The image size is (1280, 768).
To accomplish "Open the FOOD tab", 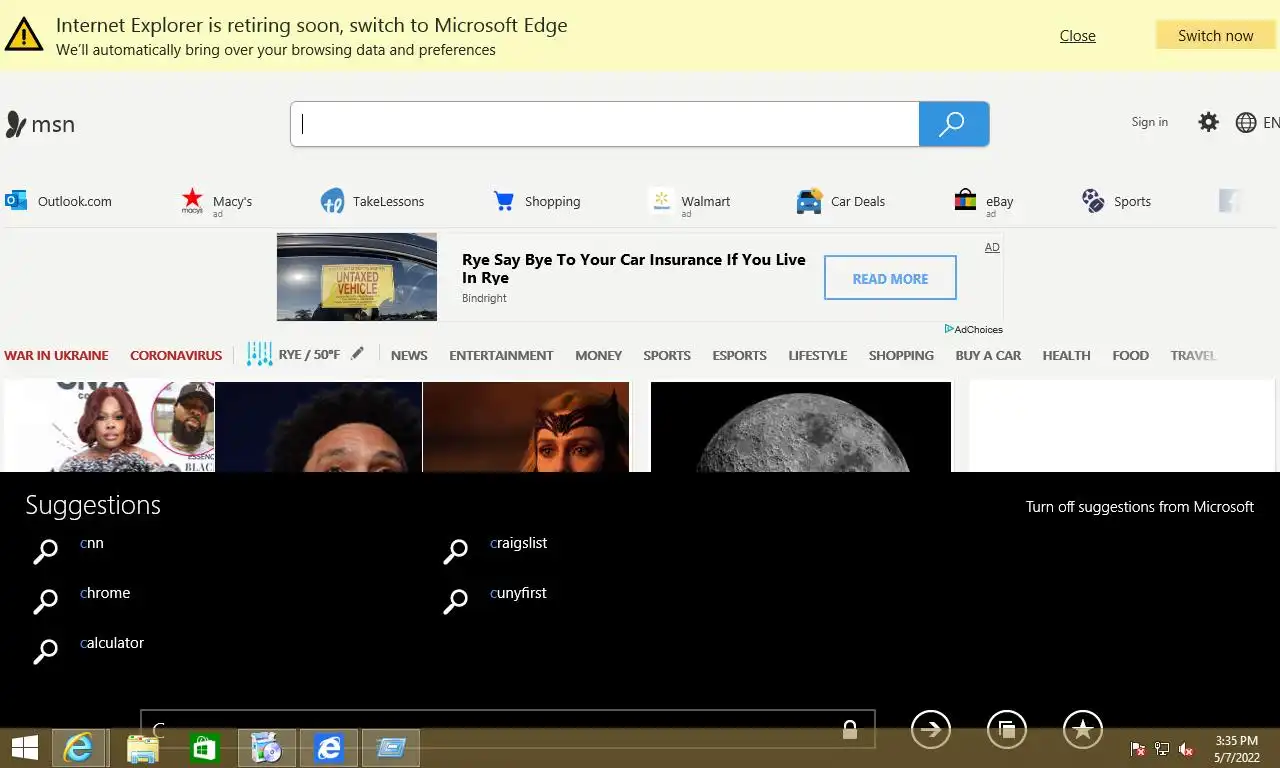I will pyautogui.click(x=1130, y=355).
